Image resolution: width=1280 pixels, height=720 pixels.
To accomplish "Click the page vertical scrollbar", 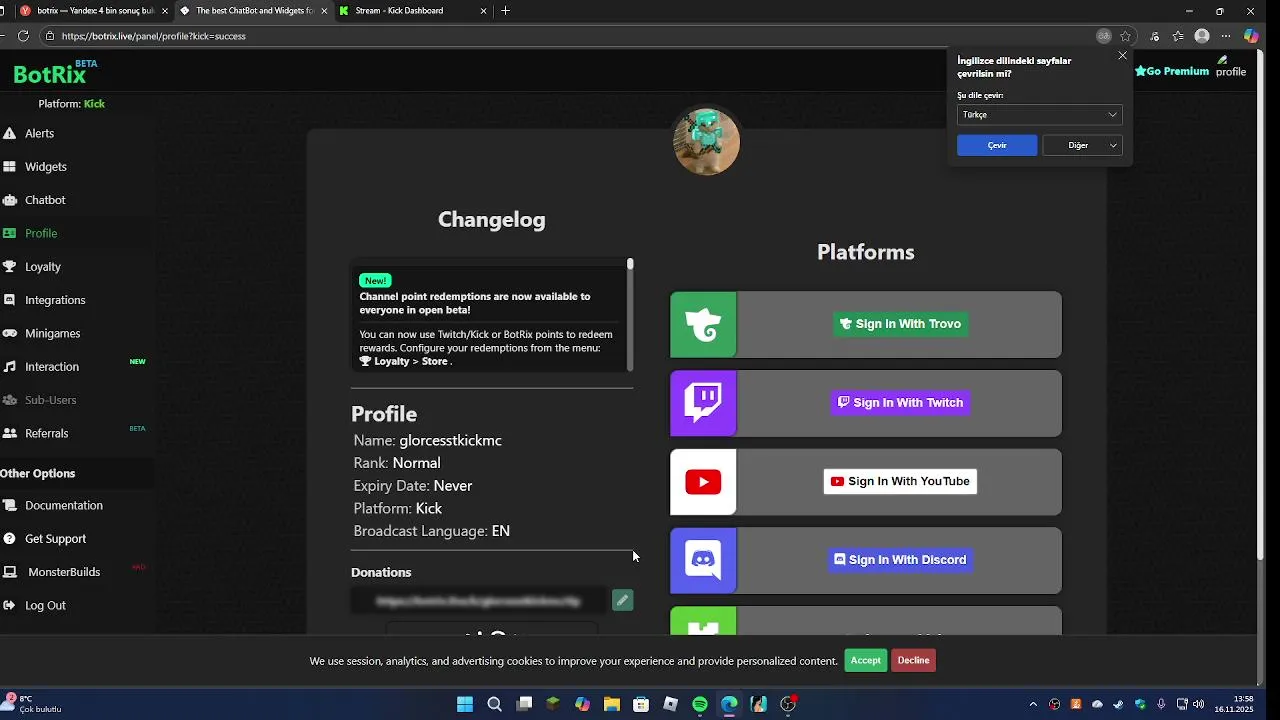I will (x=1262, y=305).
